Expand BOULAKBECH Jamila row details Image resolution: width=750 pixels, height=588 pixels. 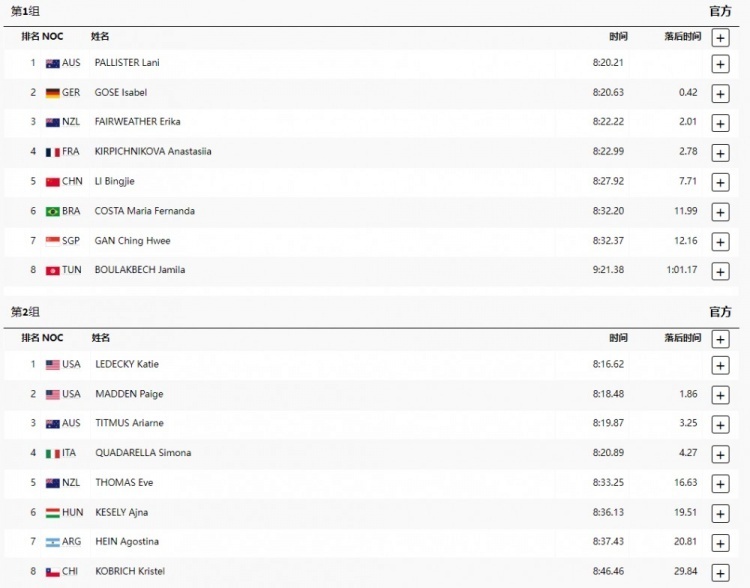coord(720,272)
